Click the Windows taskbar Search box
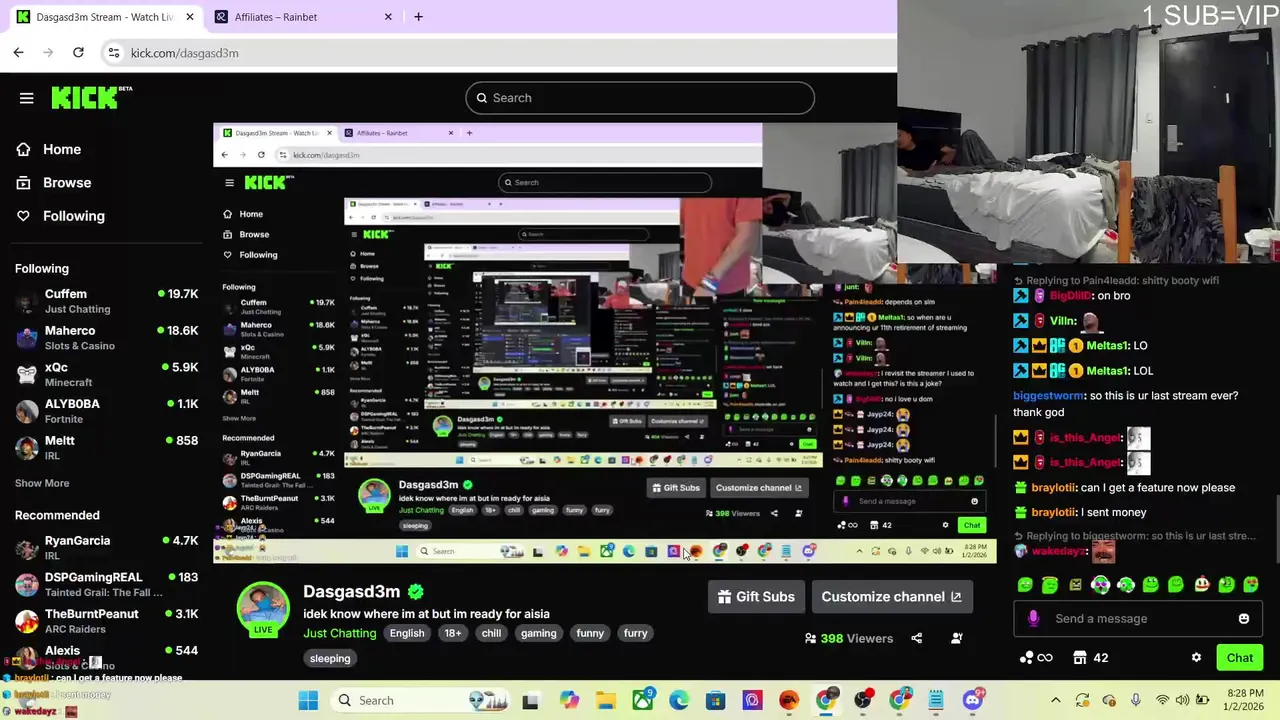The height and width of the screenshot is (720, 1280). tap(420, 701)
